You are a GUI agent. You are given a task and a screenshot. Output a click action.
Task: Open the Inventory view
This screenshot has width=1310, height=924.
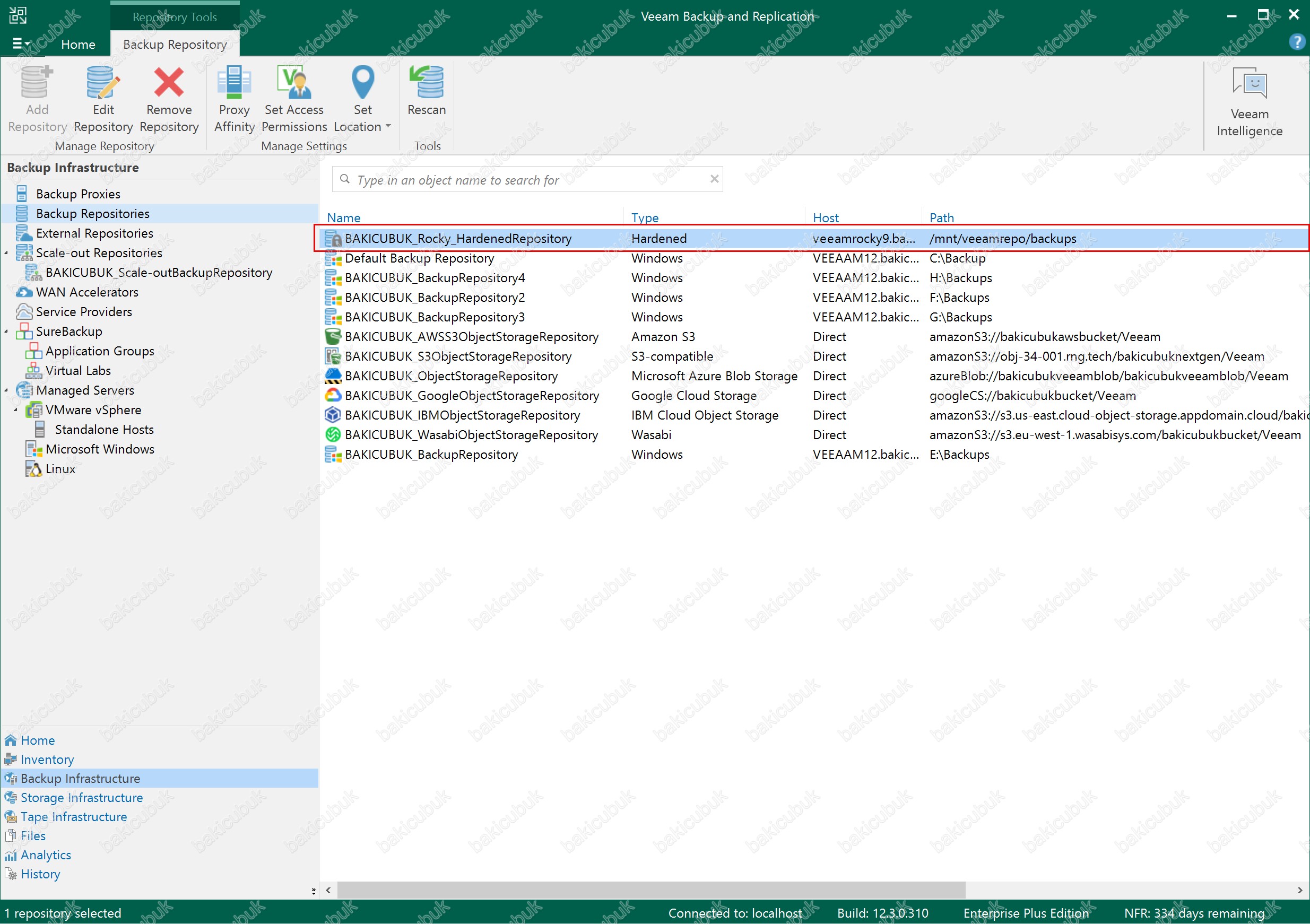coord(47,759)
